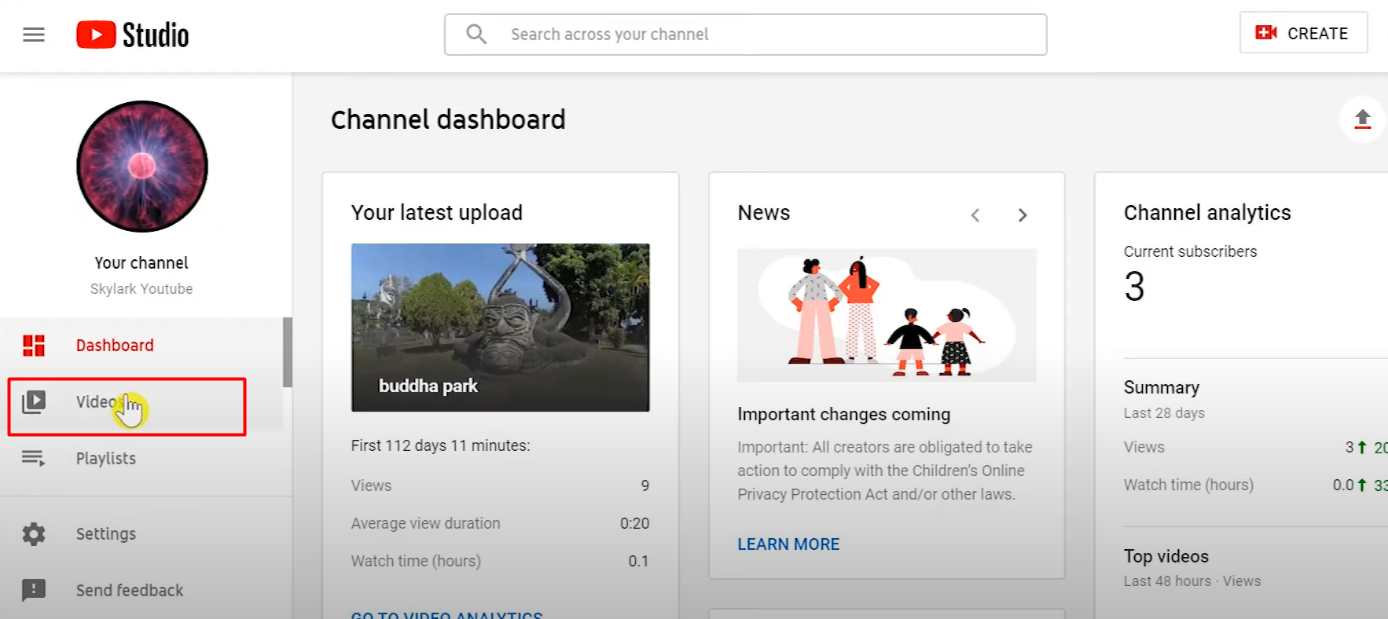The height and width of the screenshot is (619, 1388).
Task: Click the LEARN MORE link
Action: [788, 544]
